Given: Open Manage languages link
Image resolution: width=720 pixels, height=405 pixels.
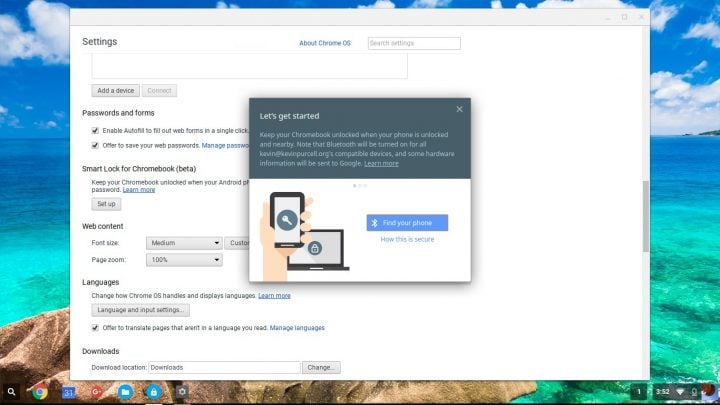Looking at the screenshot, I should 297,328.
